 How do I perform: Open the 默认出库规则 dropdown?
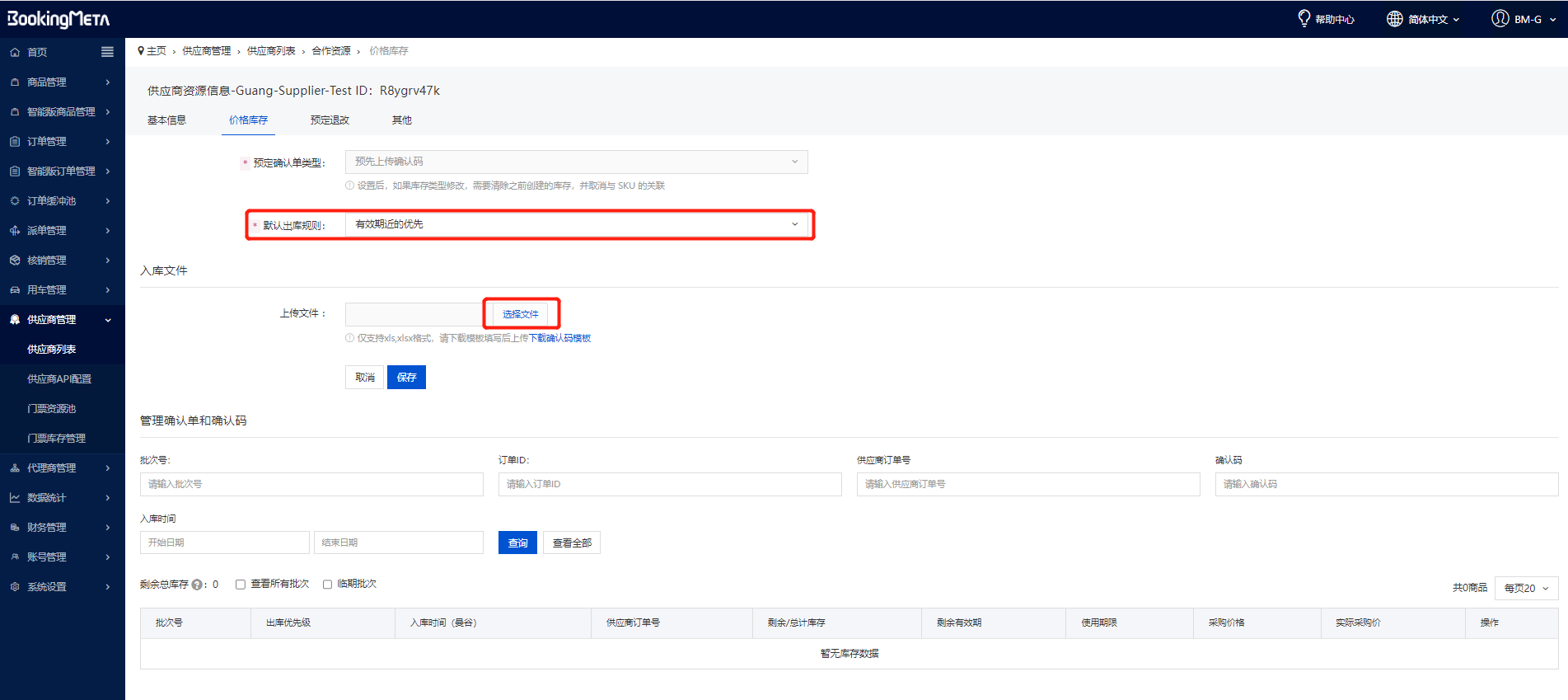click(576, 224)
